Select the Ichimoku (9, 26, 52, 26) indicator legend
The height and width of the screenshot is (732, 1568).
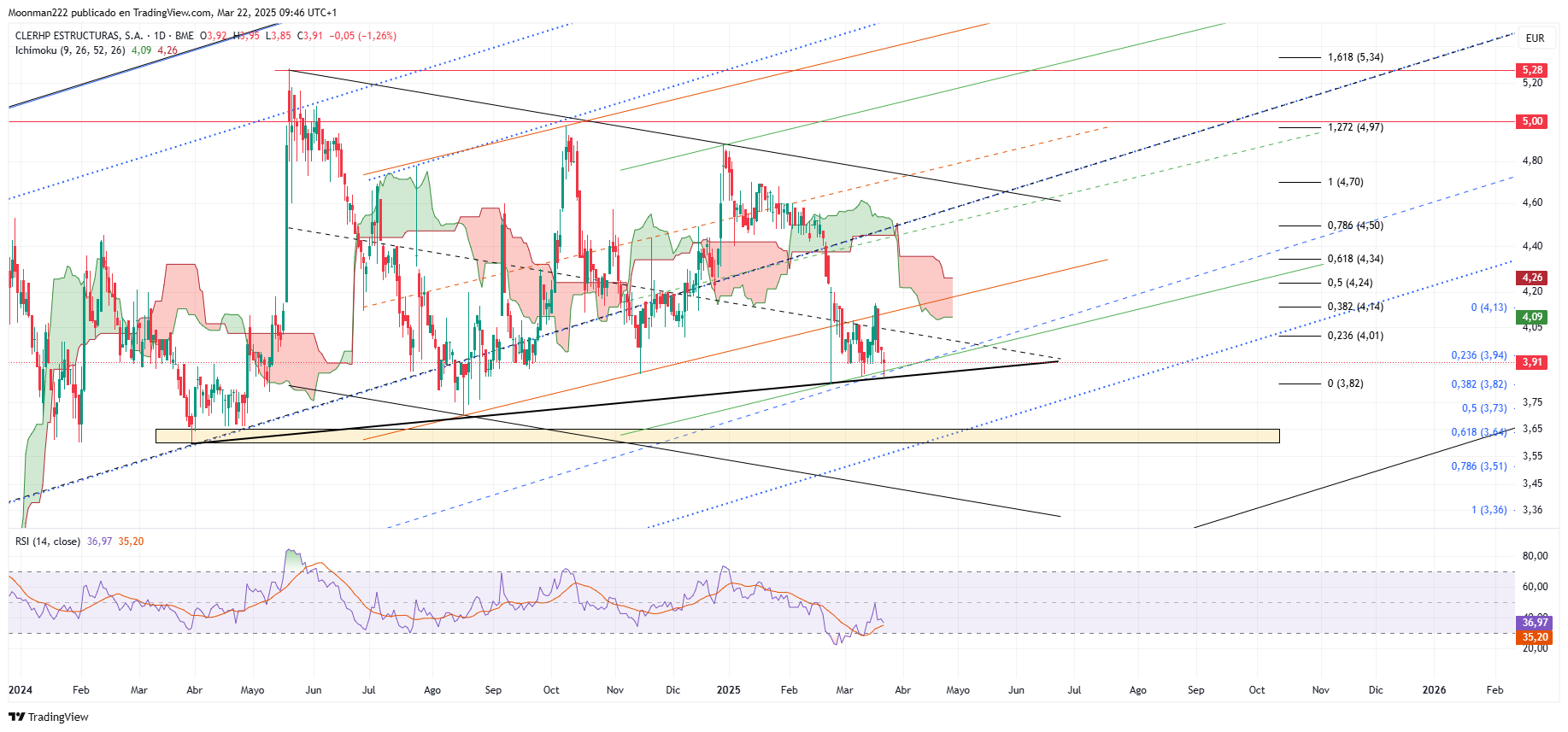coord(70,50)
